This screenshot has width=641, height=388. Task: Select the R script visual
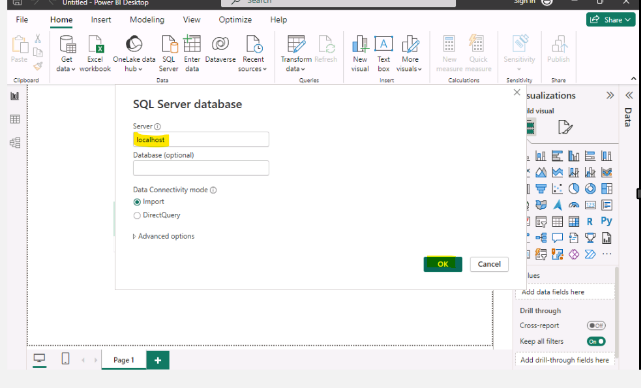[x=589, y=222]
